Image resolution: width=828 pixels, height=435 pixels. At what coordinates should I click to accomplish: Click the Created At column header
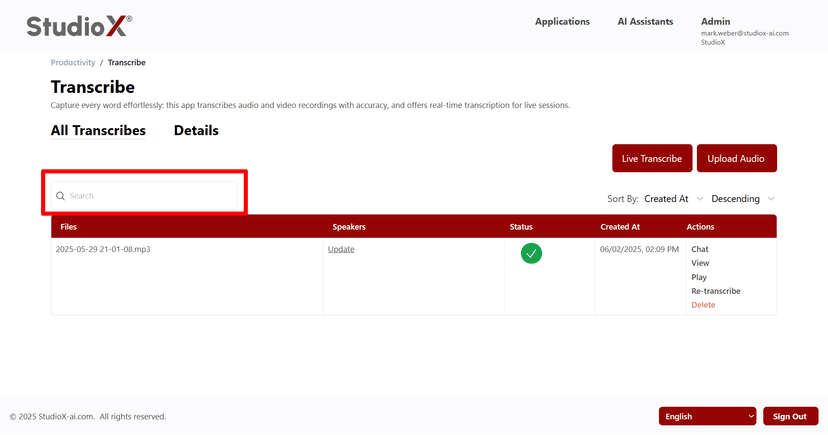pyautogui.click(x=620, y=227)
